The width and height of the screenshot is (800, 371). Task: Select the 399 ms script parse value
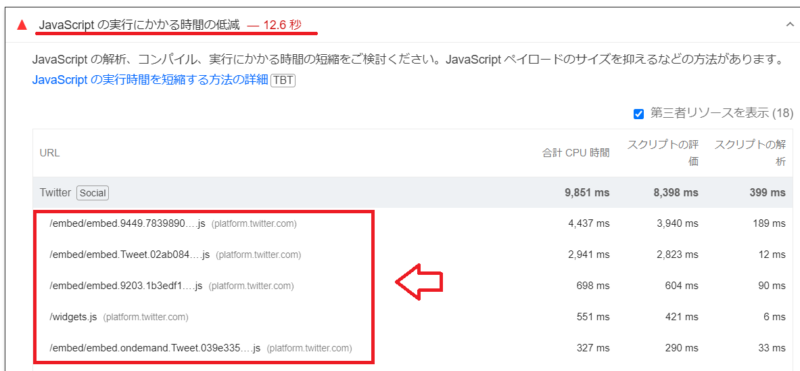click(767, 193)
